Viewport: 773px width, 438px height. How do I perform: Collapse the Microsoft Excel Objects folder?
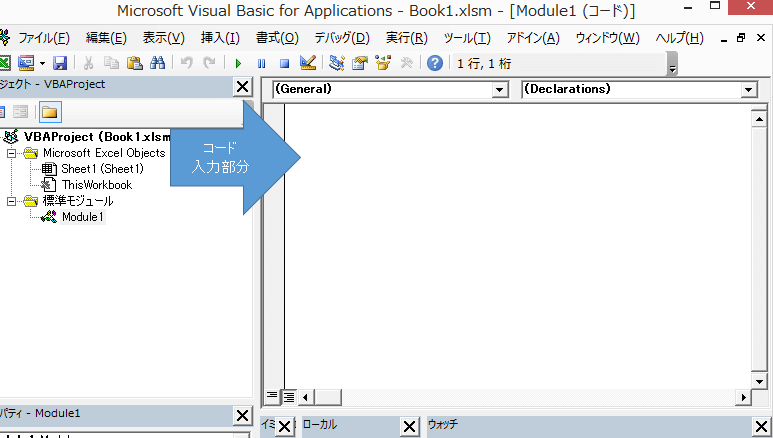(11, 153)
